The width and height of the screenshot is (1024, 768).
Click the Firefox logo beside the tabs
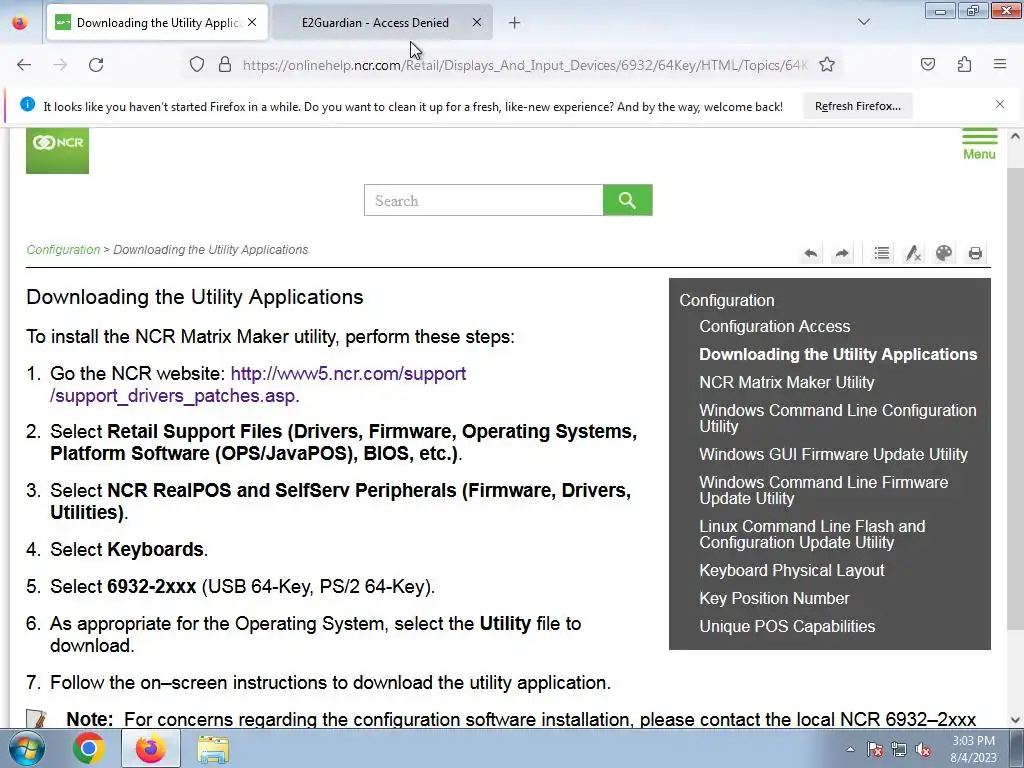pyautogui.click(x=20, y=22)
